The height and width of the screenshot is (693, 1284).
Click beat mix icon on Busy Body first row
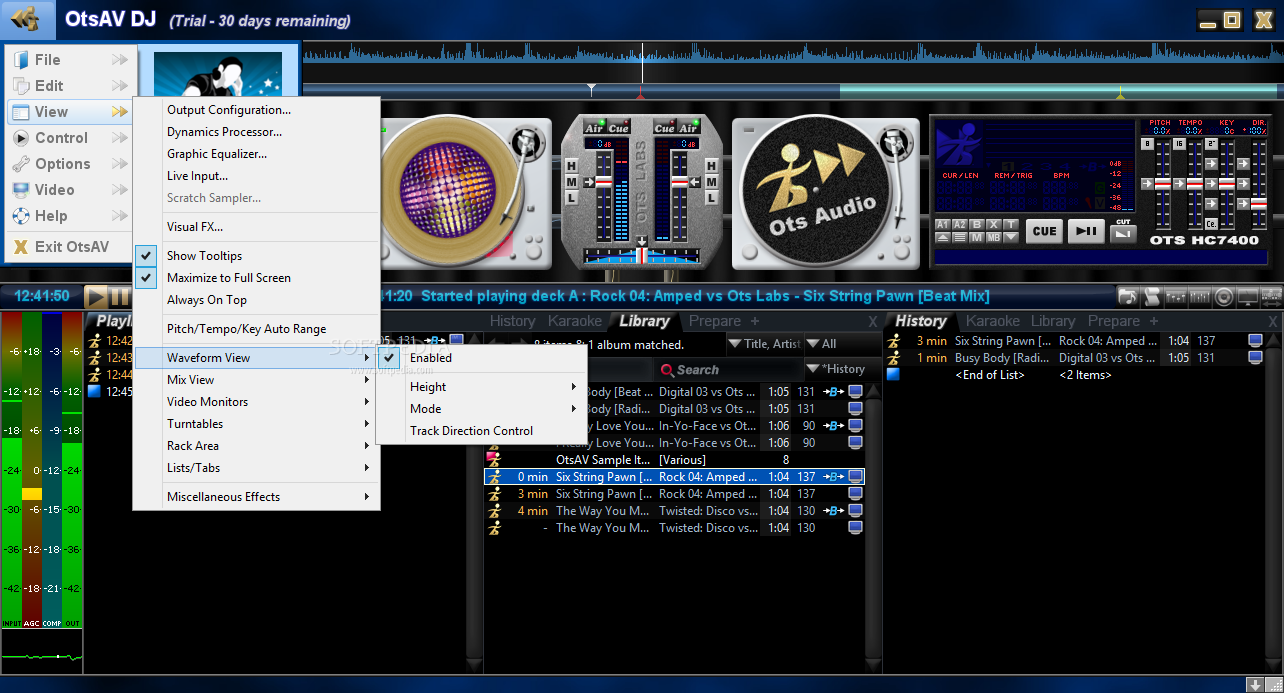point(832,392)
